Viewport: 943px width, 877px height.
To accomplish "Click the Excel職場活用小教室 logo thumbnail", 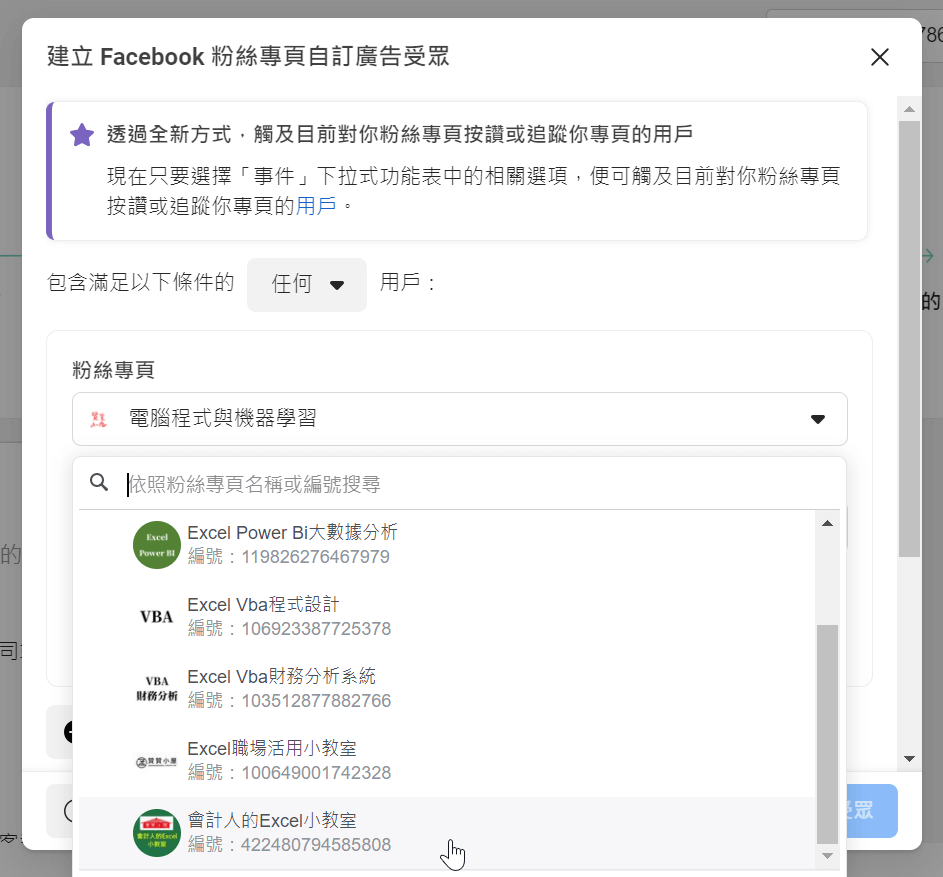I will 157,762.
